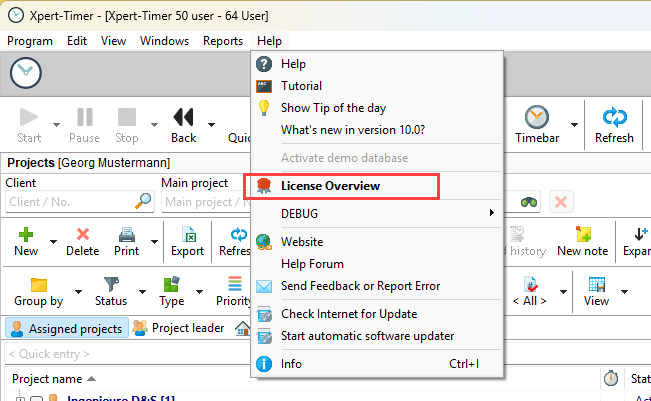Add a New note
This screenshot has height=401, width=651.
[x=582, y=235]
